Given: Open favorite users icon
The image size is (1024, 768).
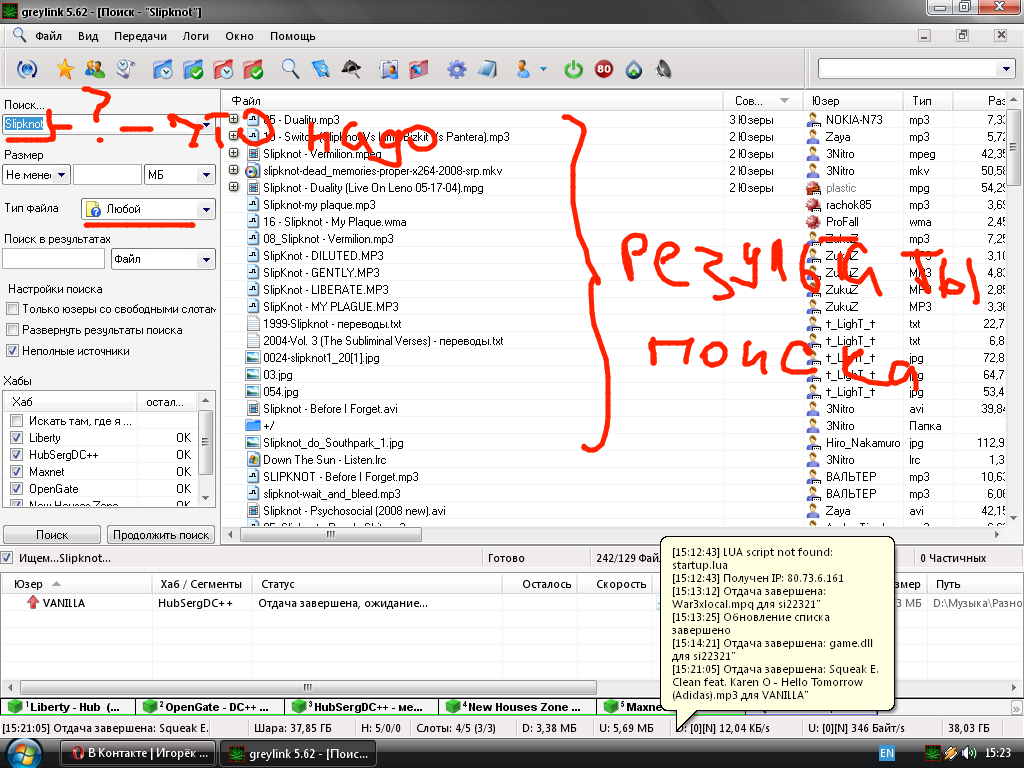Looking at the screenshot, I should 95,69.
